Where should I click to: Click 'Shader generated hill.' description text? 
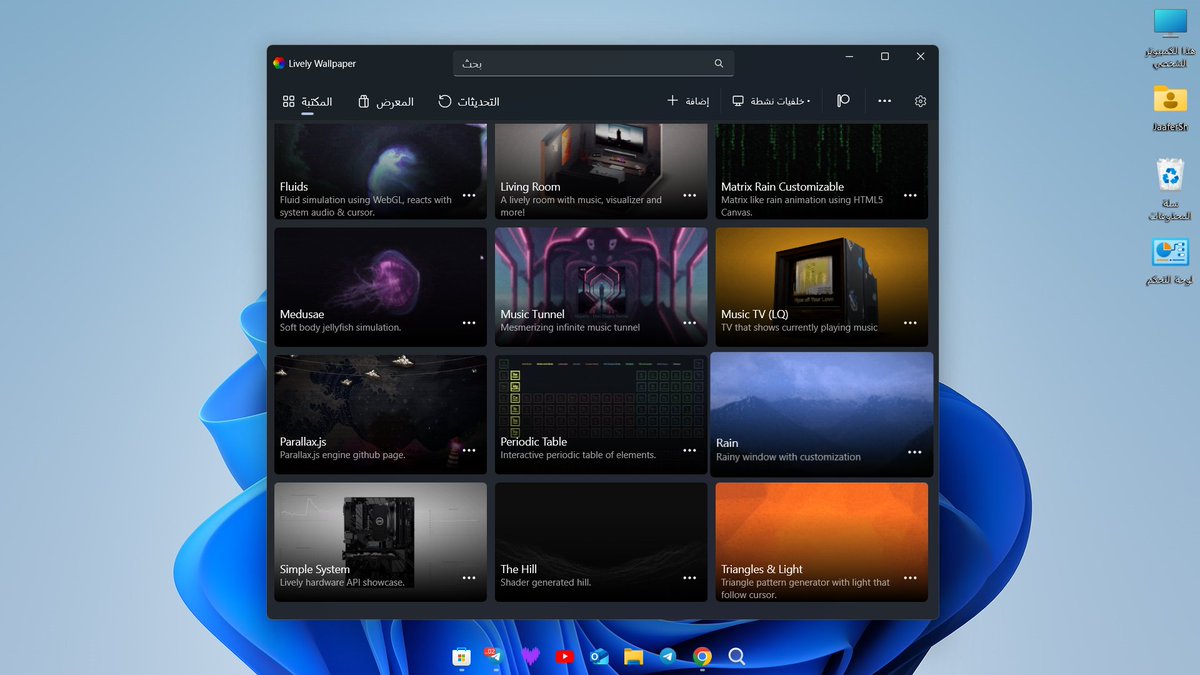pos(546,583)
